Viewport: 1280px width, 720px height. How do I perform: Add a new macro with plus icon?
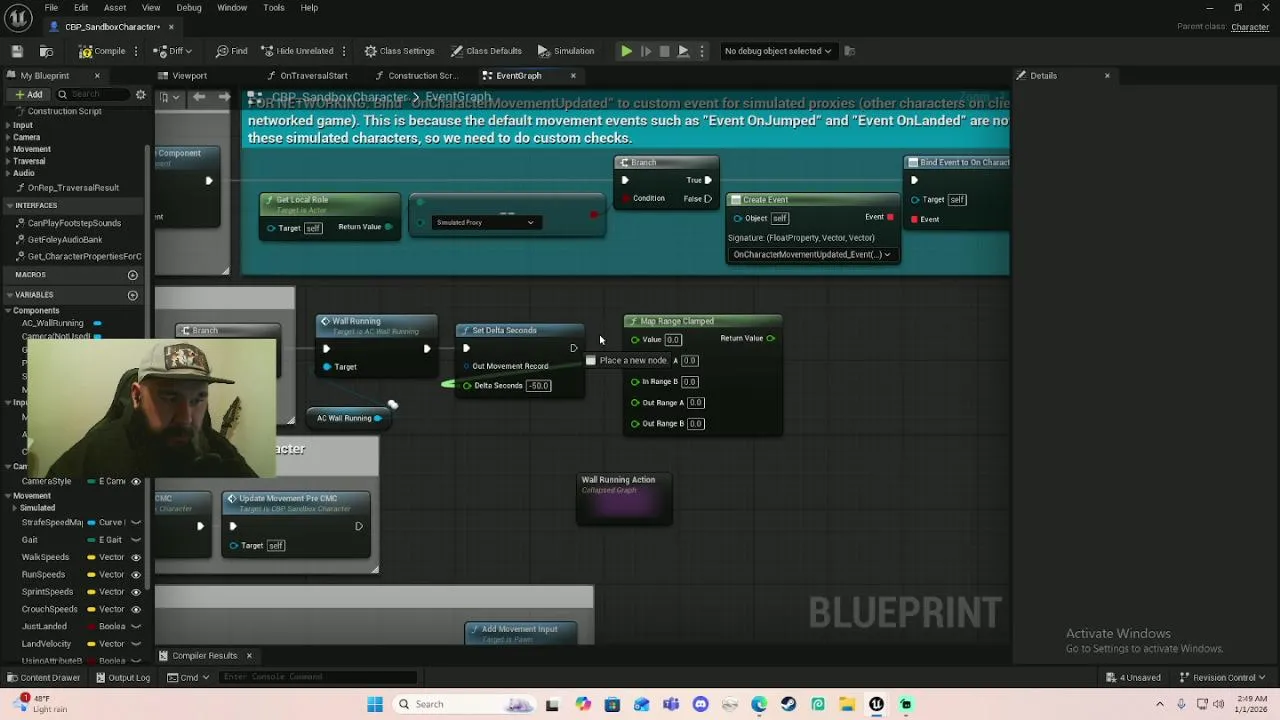coord(132,275)
